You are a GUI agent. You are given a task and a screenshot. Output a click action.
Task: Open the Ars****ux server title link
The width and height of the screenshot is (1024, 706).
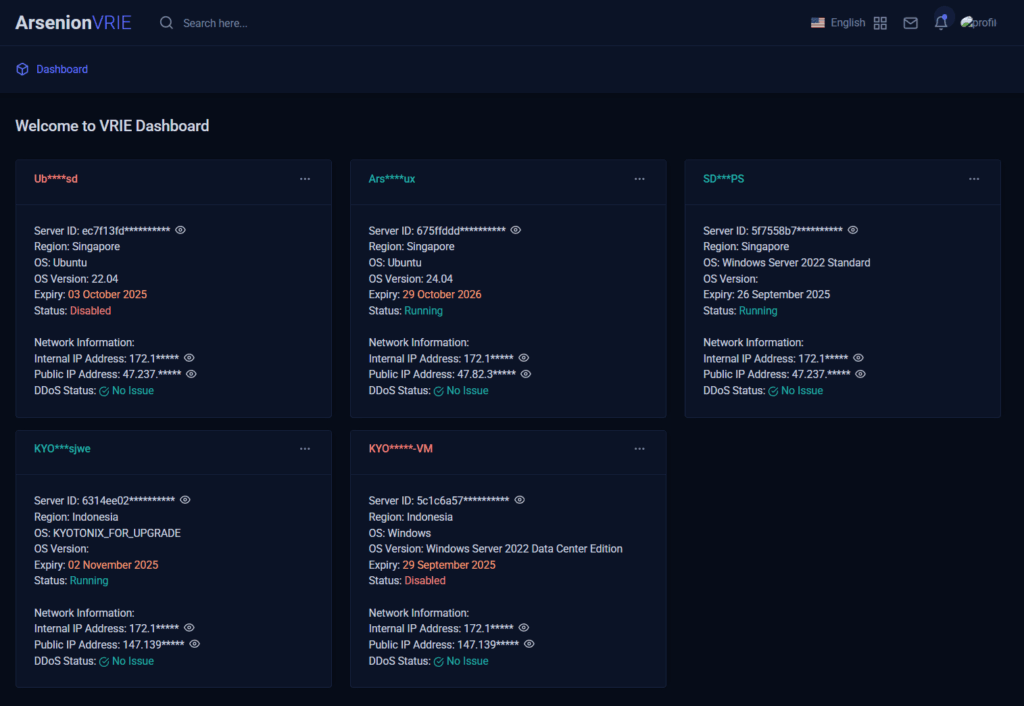coord(392,179)
